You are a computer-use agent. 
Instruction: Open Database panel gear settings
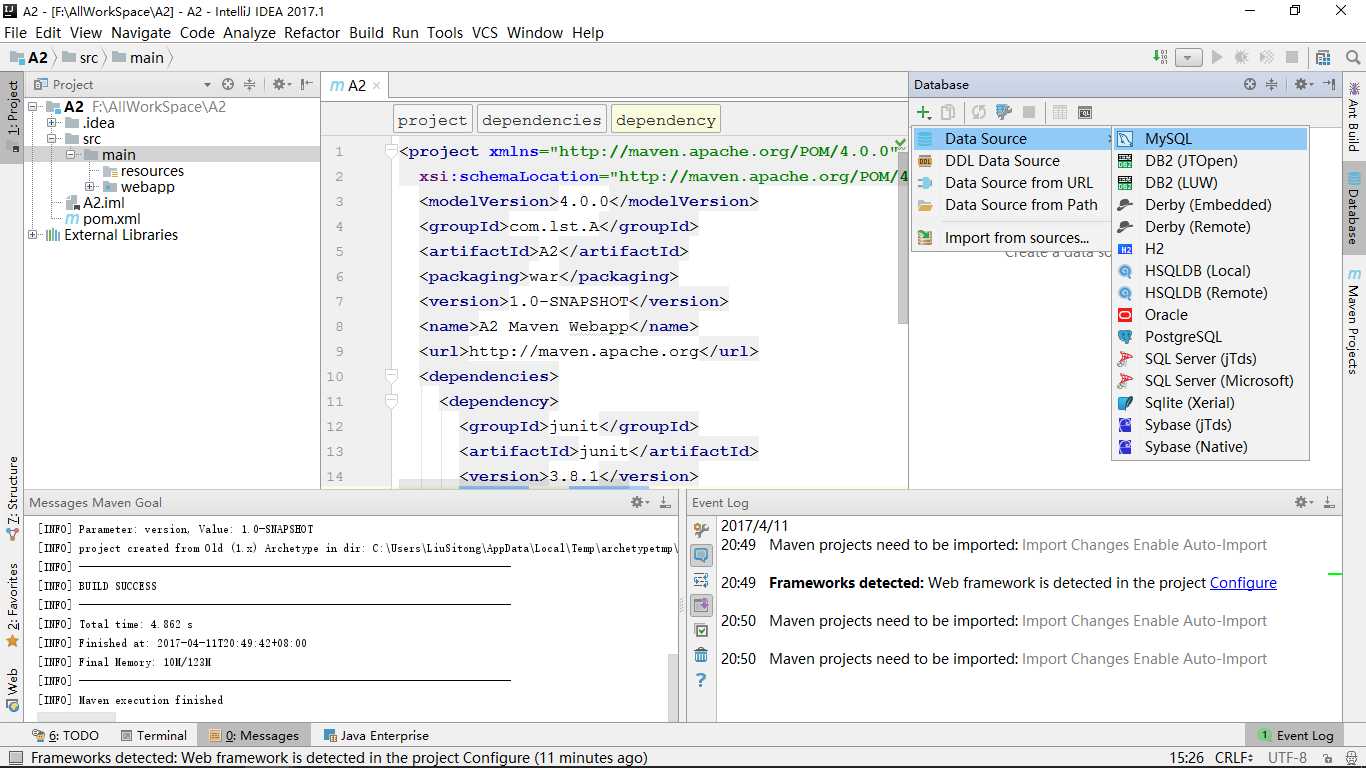coord(1302,85)
